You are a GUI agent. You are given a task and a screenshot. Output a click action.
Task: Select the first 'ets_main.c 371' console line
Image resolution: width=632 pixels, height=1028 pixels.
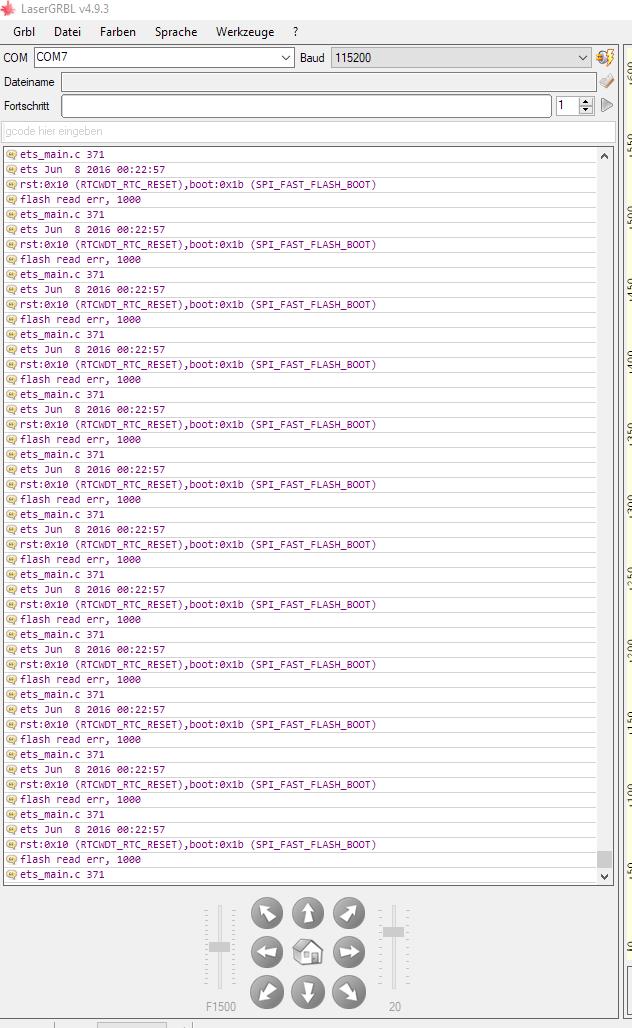[x=300, y=155]
